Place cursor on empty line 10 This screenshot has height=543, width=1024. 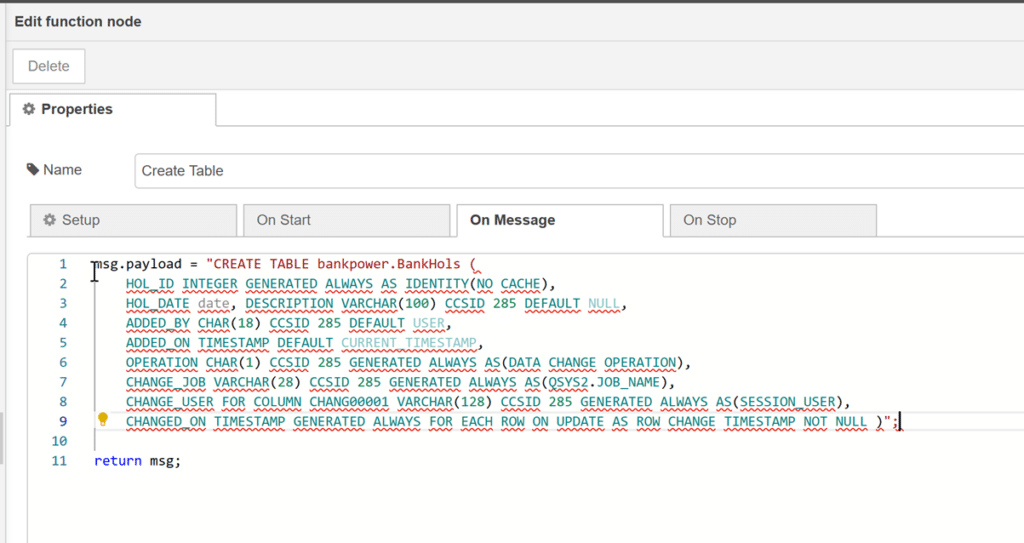pos(300,441)
